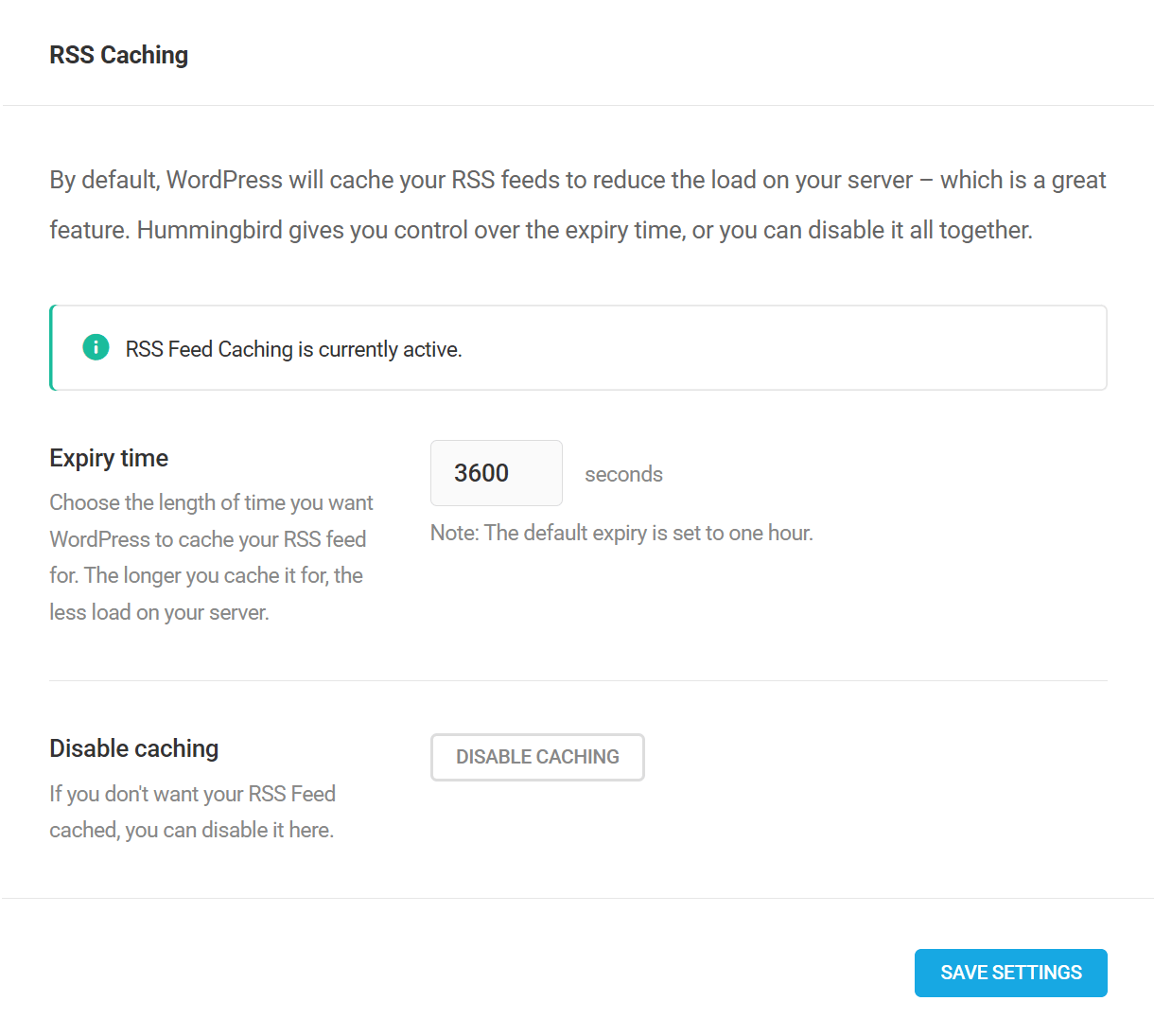Click the RSS Caching heading

pos(119,55)
